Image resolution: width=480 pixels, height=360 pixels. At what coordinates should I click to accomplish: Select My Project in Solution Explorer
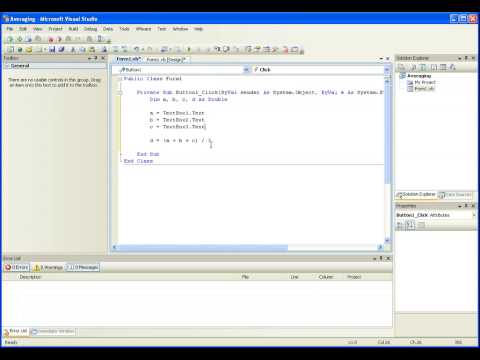click(425, 82)
